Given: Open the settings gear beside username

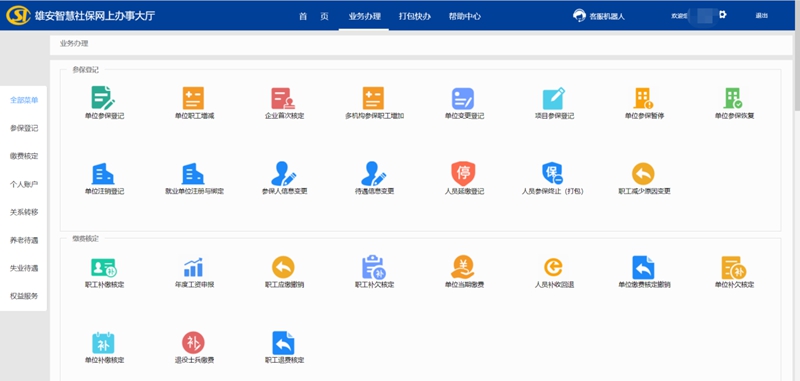Looking at the screenshot, I should (722, 15).
